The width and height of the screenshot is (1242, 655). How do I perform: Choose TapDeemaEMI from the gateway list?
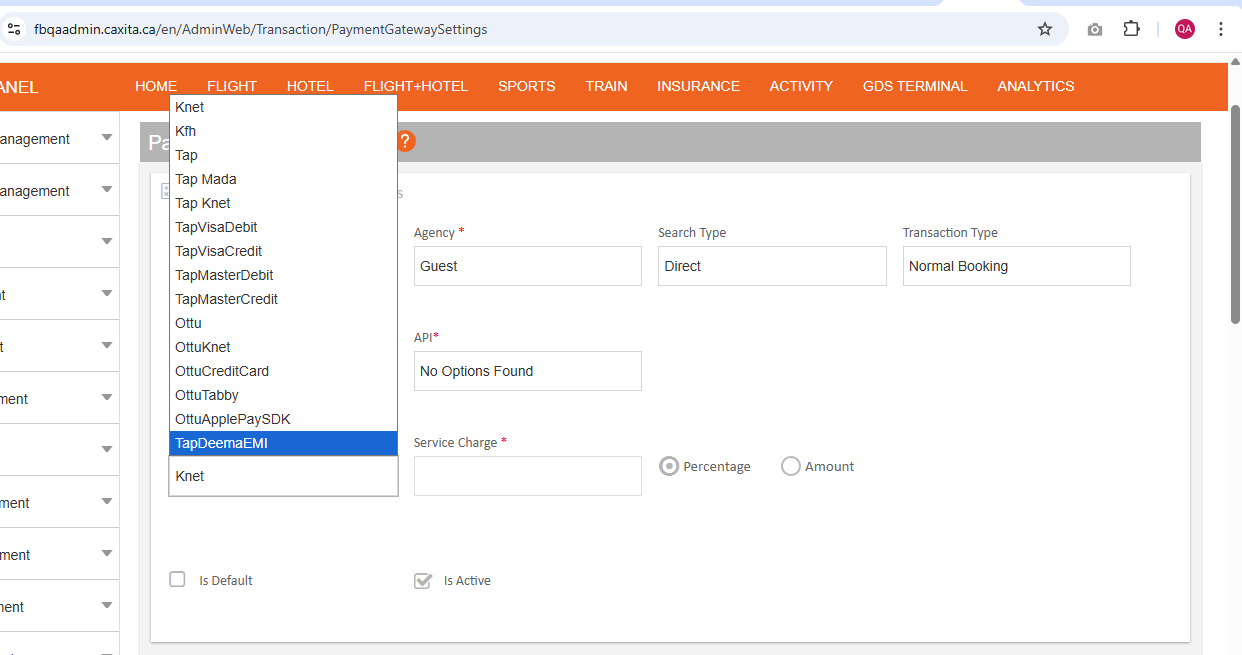[283, 443]
